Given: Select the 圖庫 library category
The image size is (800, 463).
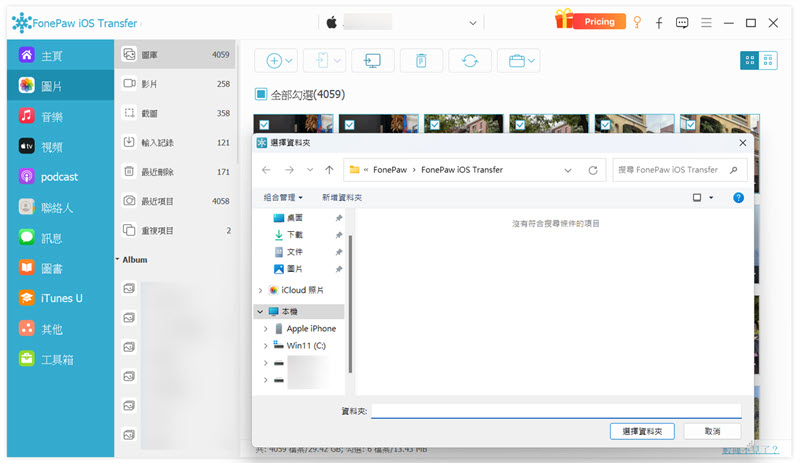Looking at the screenshot, I should (176, 54).
